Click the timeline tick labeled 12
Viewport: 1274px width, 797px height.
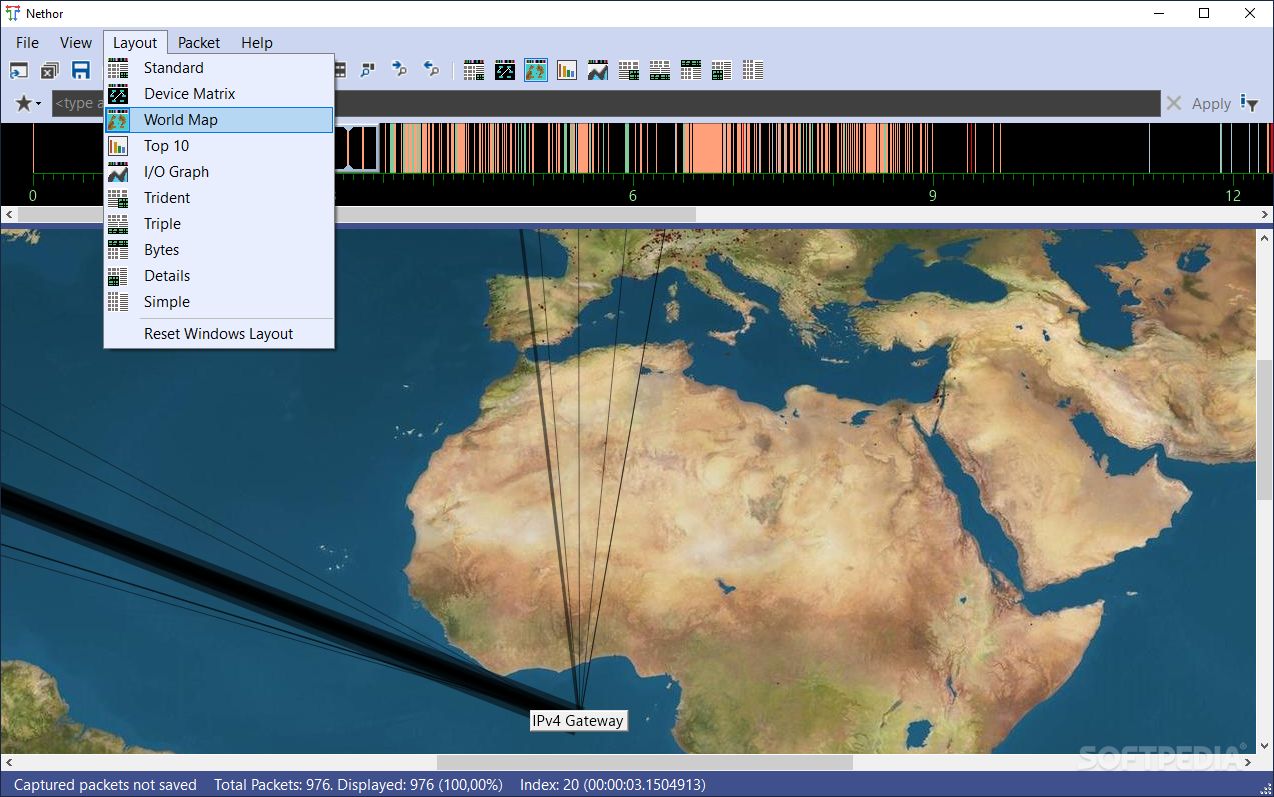(x=1233, y=196)
